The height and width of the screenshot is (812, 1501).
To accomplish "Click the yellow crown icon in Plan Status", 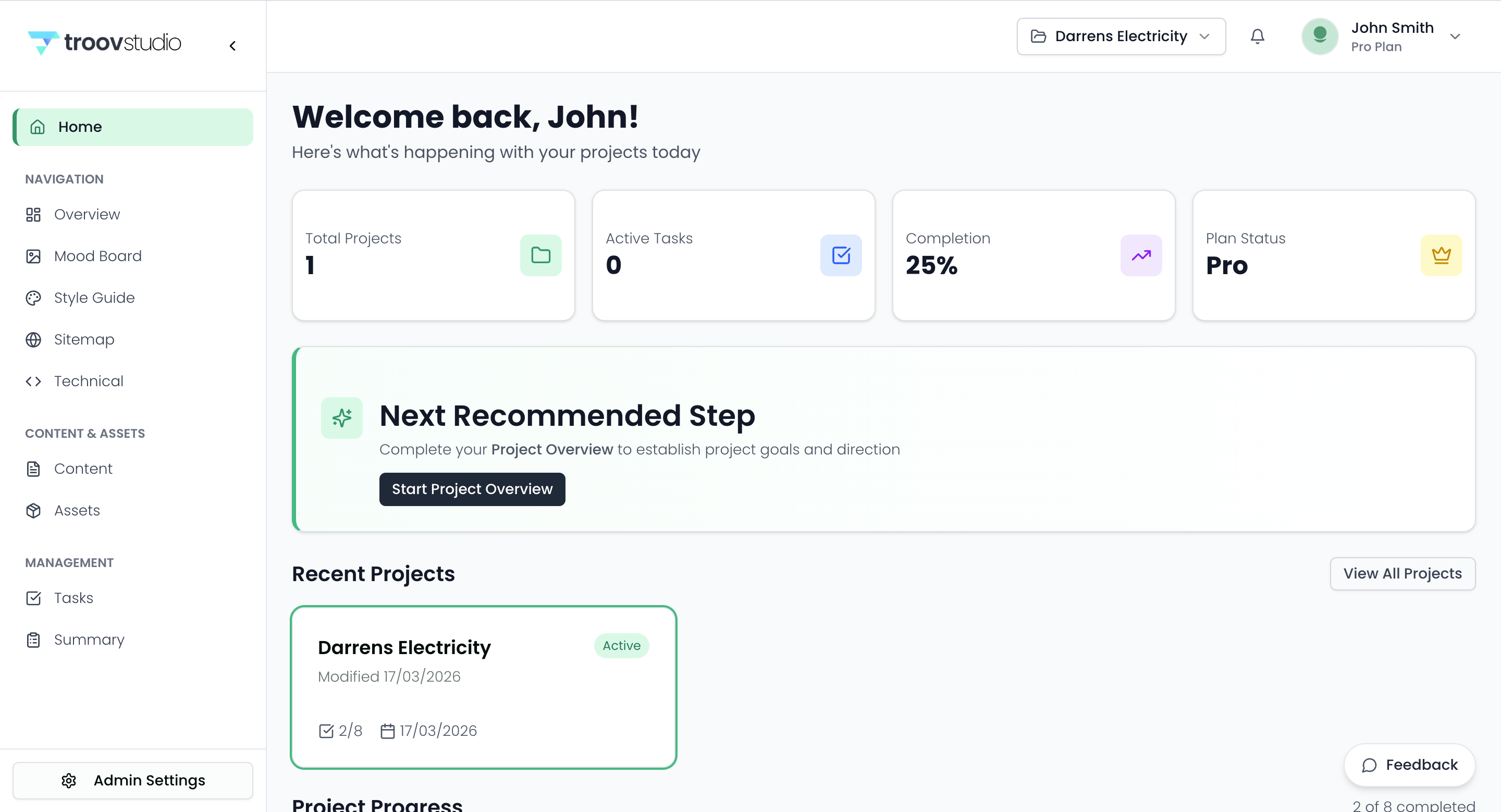I will pyautogui.click(x=1441, y=255).
